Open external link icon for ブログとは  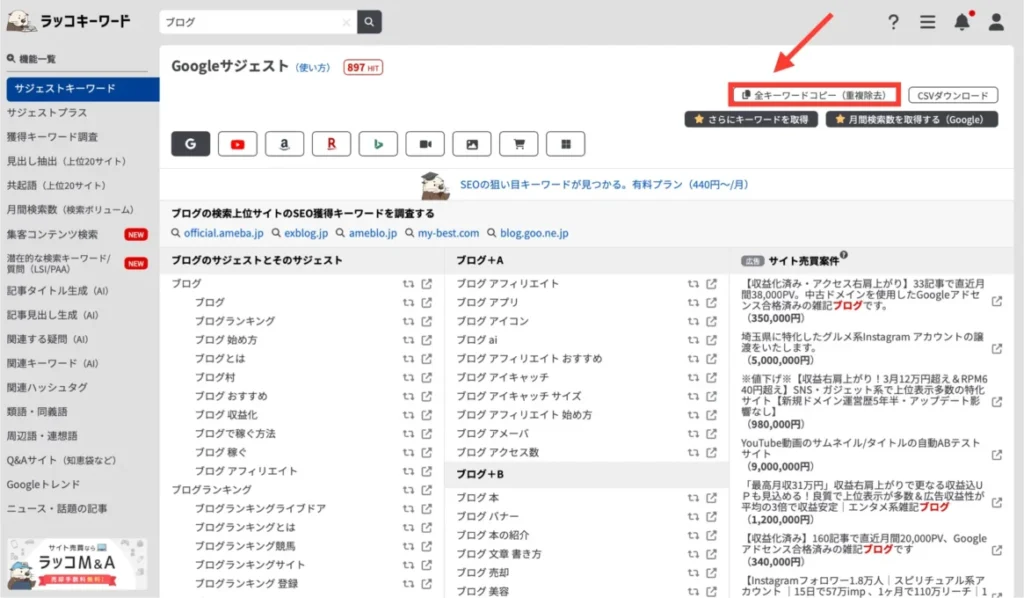tap(426, 358)
